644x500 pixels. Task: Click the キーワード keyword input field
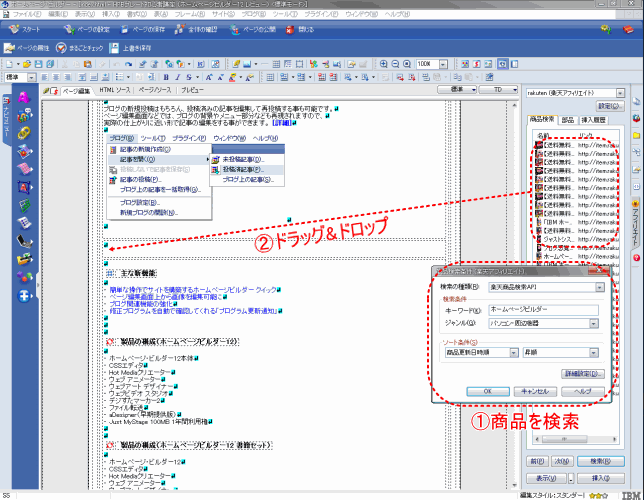[543, 309]
